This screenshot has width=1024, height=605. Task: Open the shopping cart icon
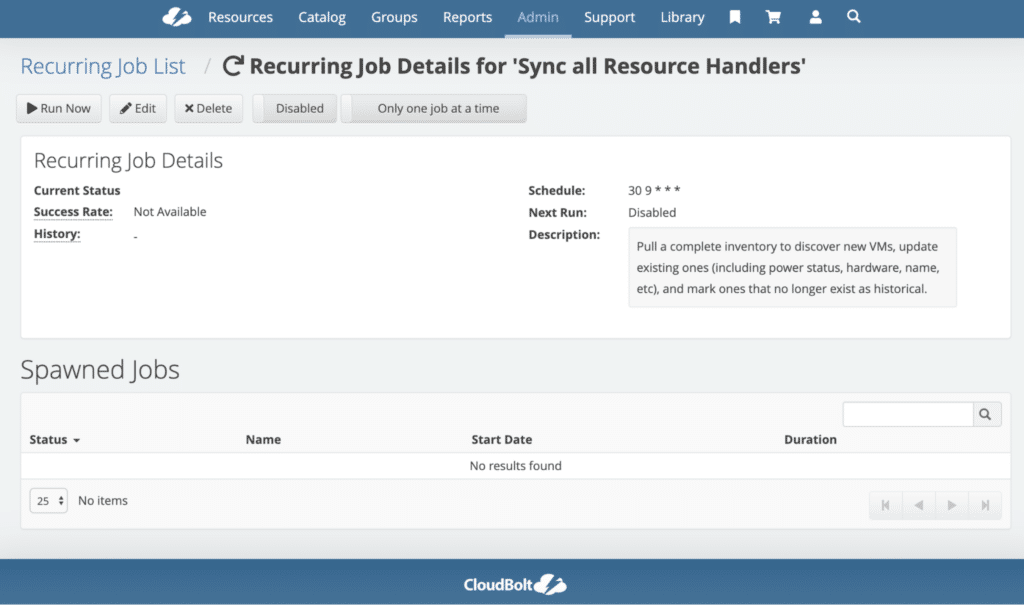(x=773, y=17)
